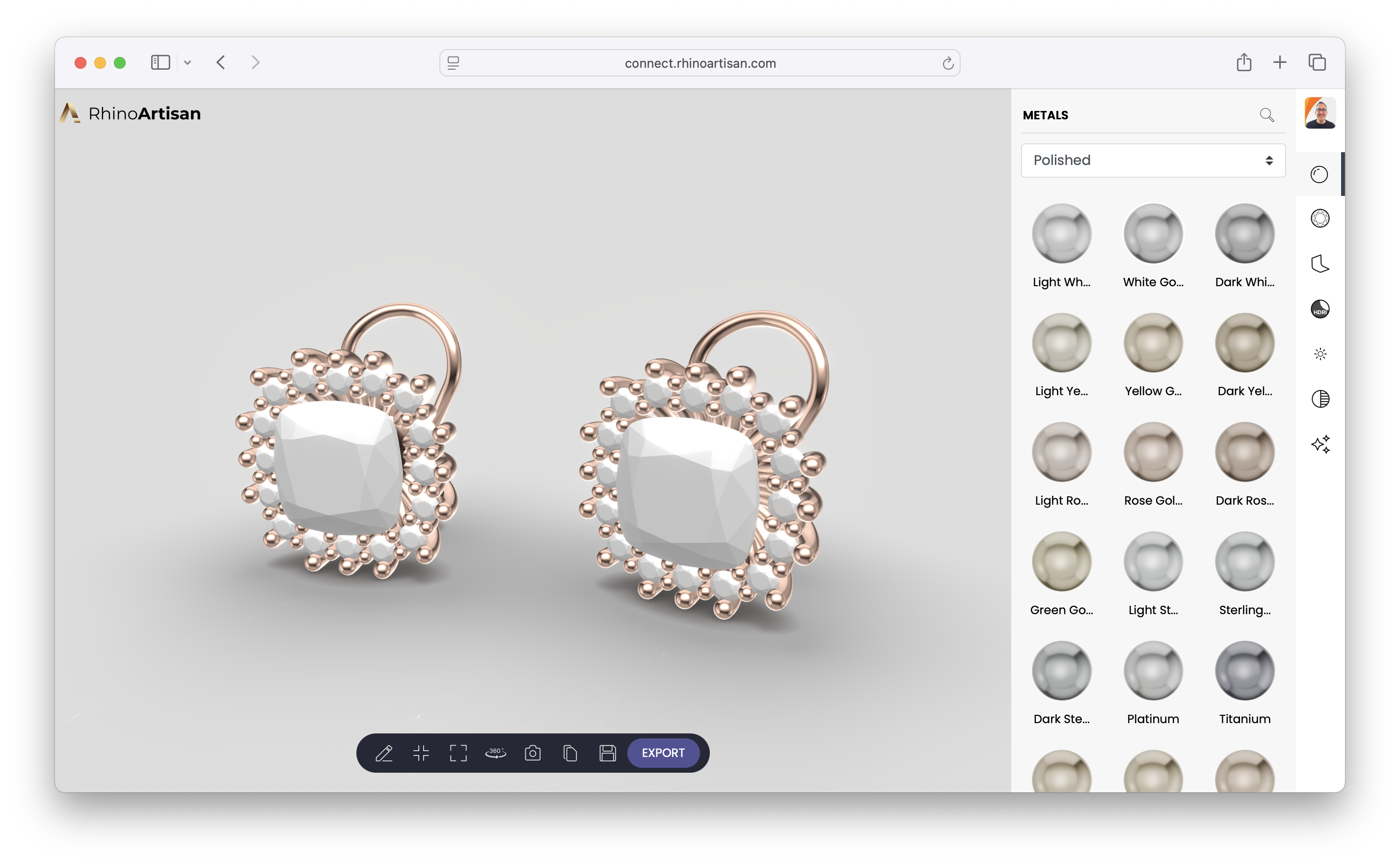
Task: Open the AI sparkle effects panel
Action: tap(1319, 444)
